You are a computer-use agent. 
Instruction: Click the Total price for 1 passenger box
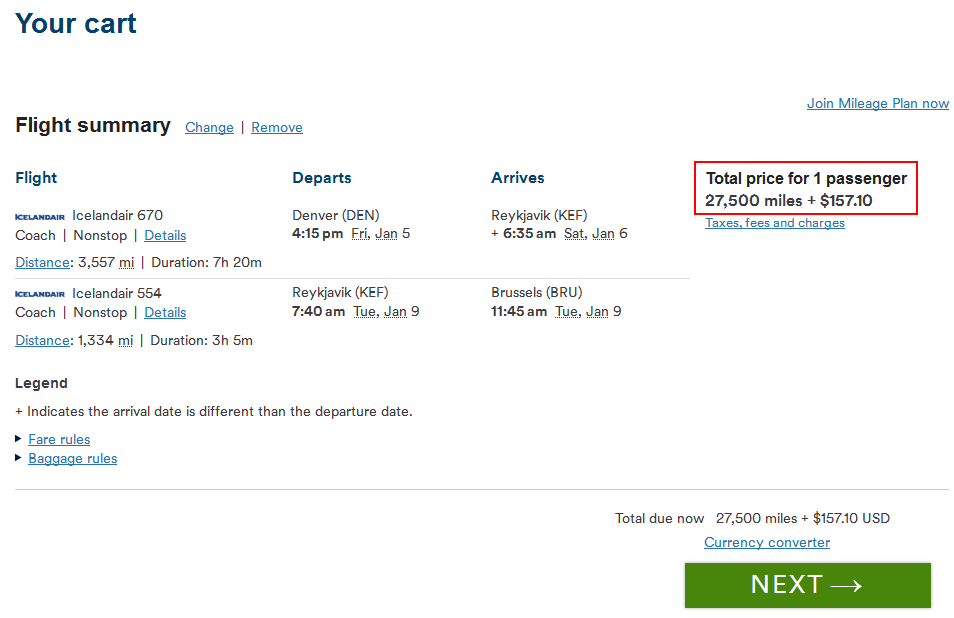[x=806, y=188]
